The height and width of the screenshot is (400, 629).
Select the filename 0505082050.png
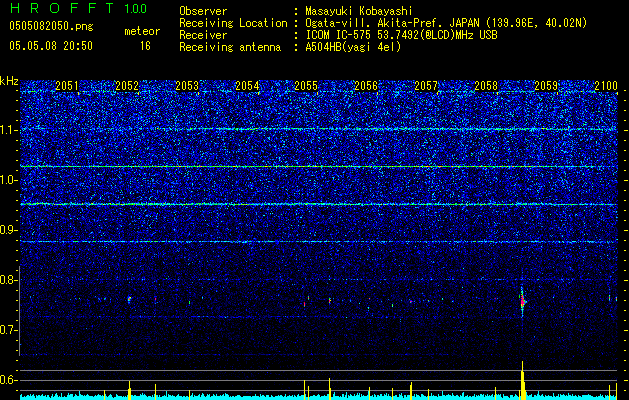pyautogui.click(x=51, y=27)
